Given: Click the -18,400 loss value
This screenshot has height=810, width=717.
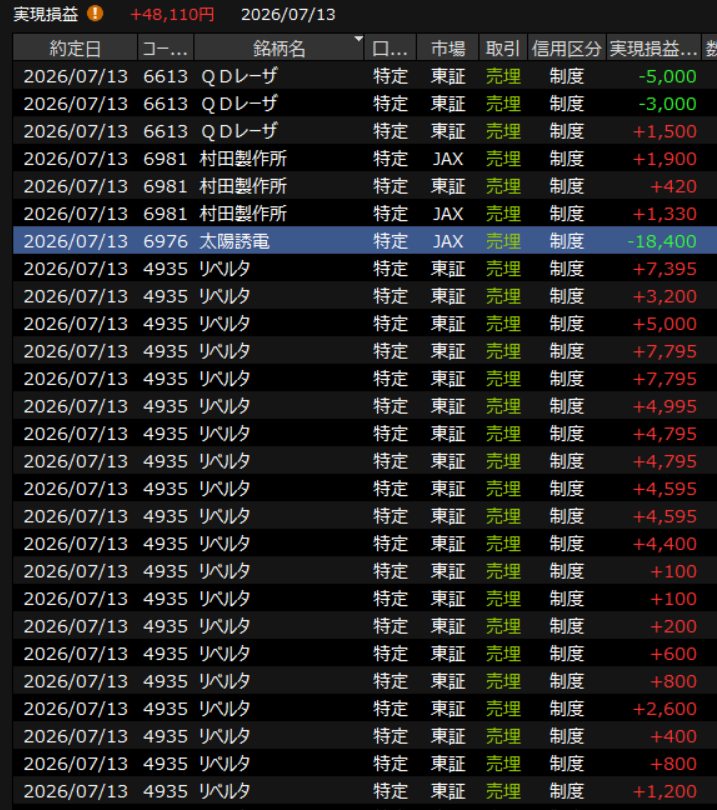Looking at the screenshot, I should pyautogui.click(x=662, y=241).
